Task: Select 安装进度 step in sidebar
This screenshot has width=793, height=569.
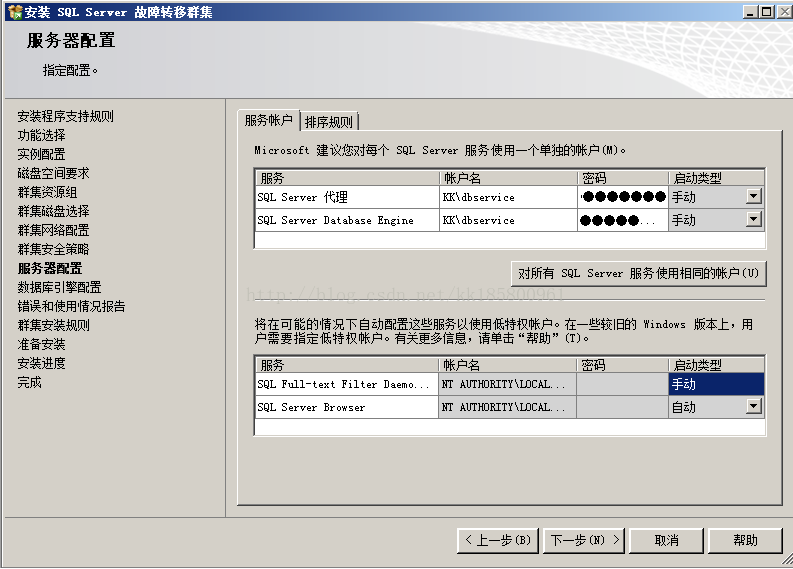Action: 41,363
